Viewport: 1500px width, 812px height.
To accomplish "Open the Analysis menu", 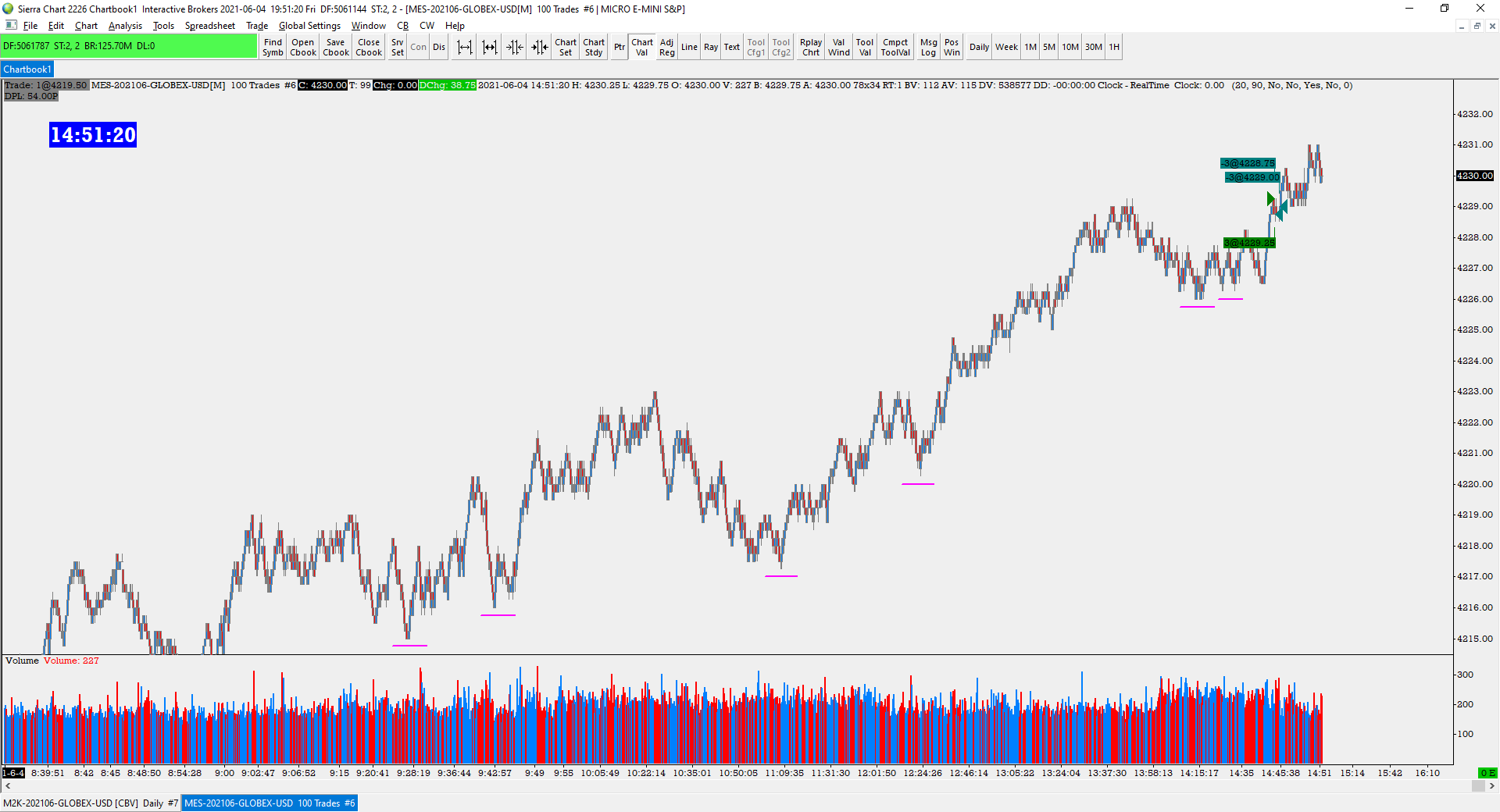I will click(125, 26).
